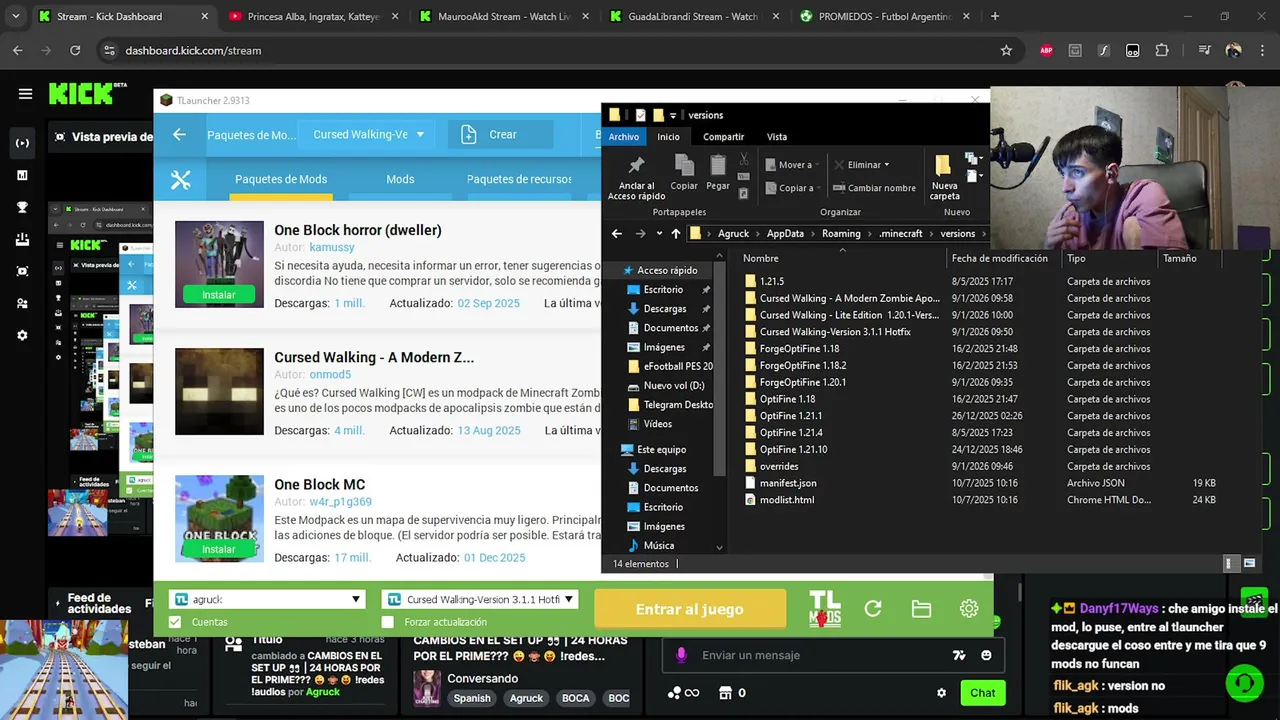1280x720 pixels.
Task: Select Este equipo in navigation pane
Action: point(661,449)
